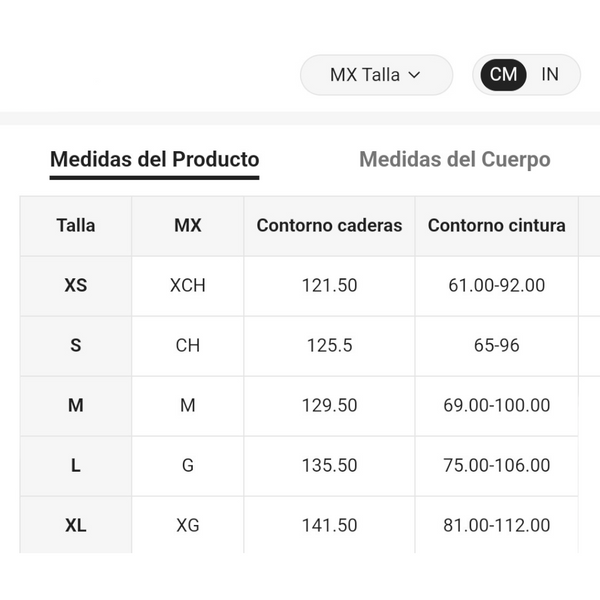Image resolution: width=600 pixels, height=600 pixels.
Task: Select the XL size row label
Action: point(76,525)
